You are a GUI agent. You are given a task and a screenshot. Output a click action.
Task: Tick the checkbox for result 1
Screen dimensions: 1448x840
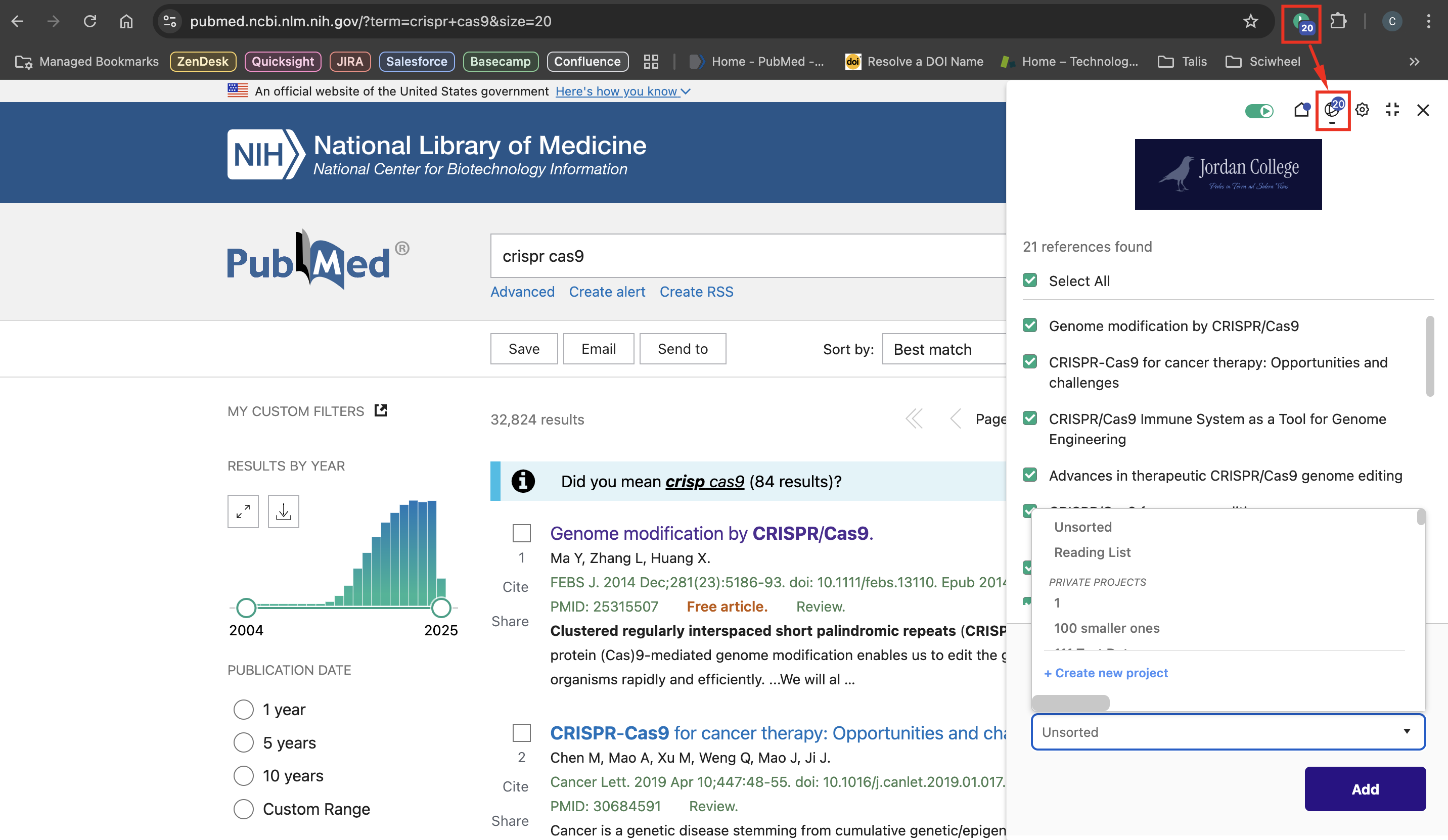pos(521,533)
